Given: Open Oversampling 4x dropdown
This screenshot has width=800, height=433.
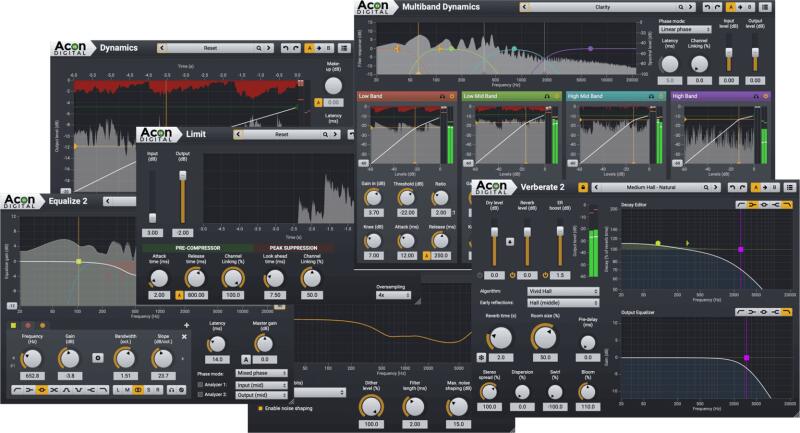Looking at the screenshot, I should pyautogui.click(x=393, y=295).
